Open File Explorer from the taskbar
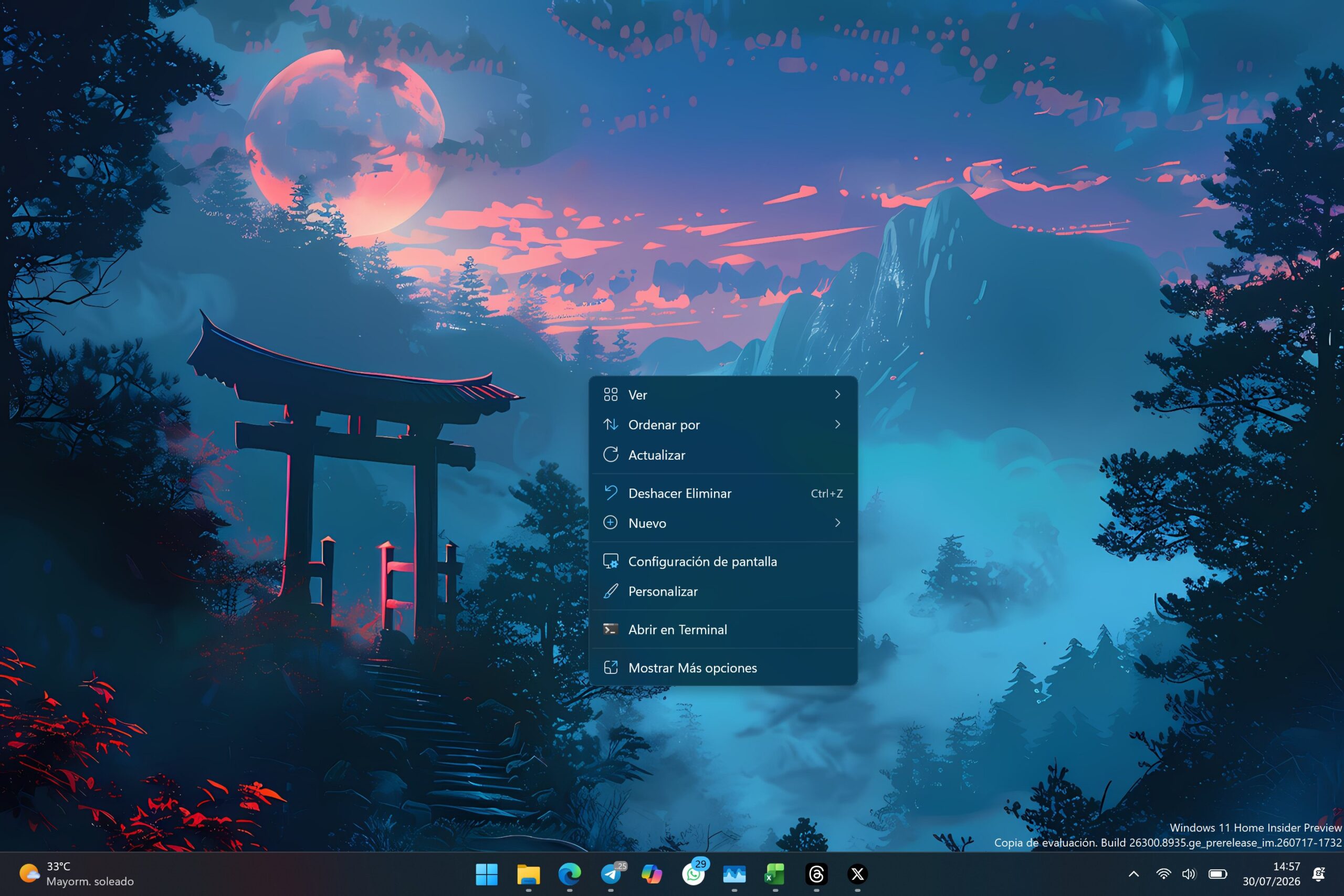The width and height of the screenshot is (1344, 896). tap(528, 874)
